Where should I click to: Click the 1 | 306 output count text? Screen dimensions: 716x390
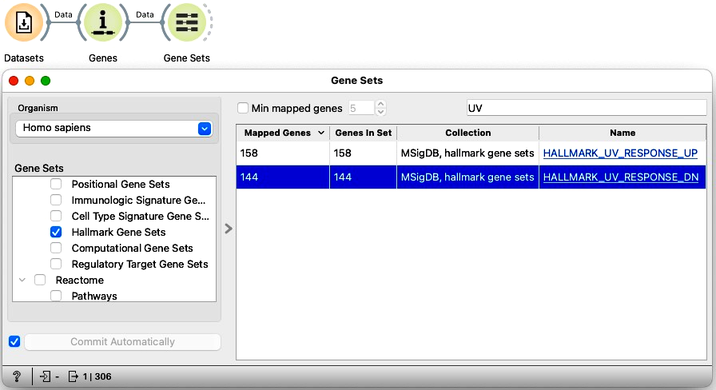pos(97,376)
